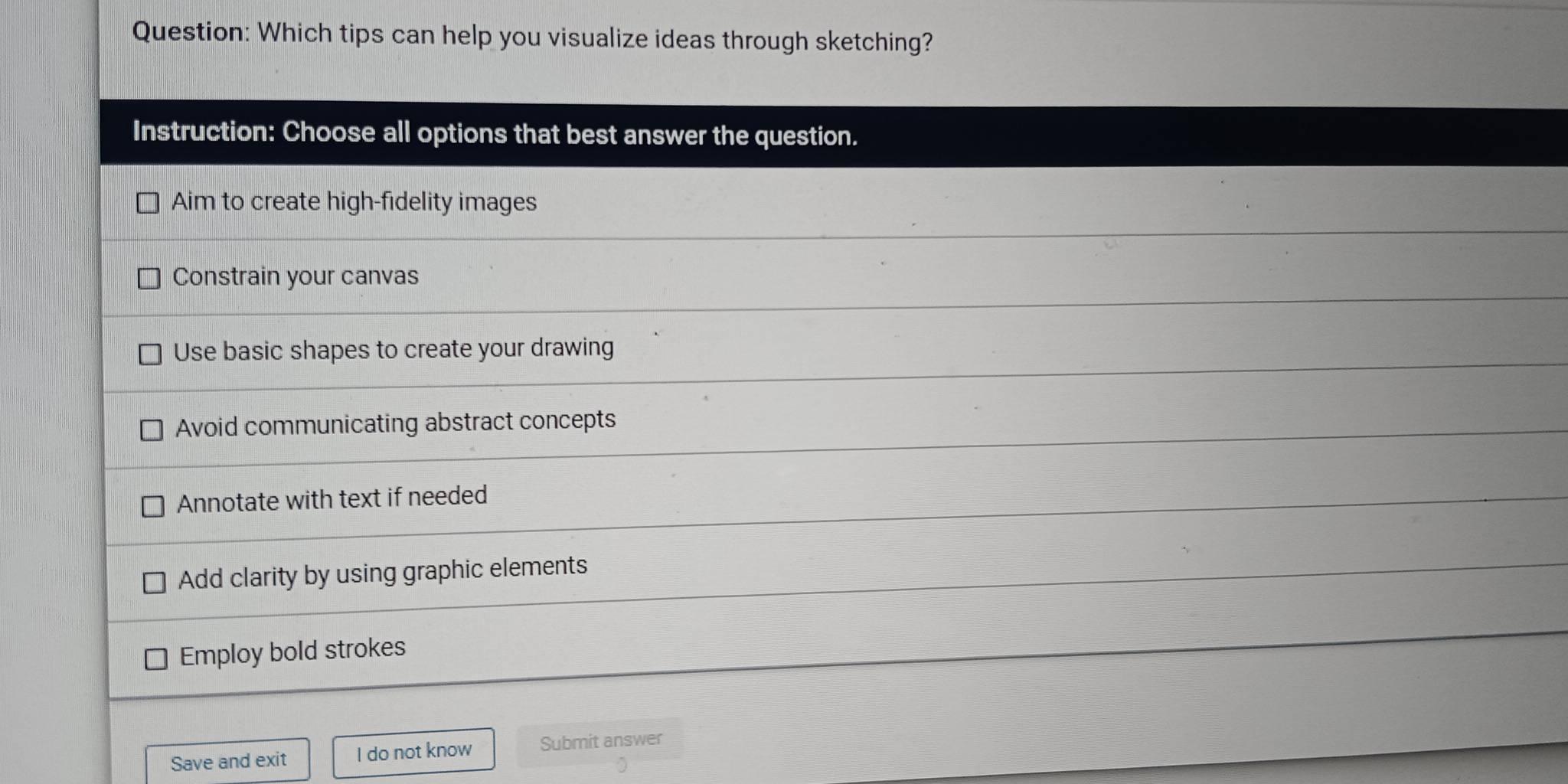Click the 'Aim to create high-fidelity images' label text
Viewport: 1568px width, 784px height.
354,202
